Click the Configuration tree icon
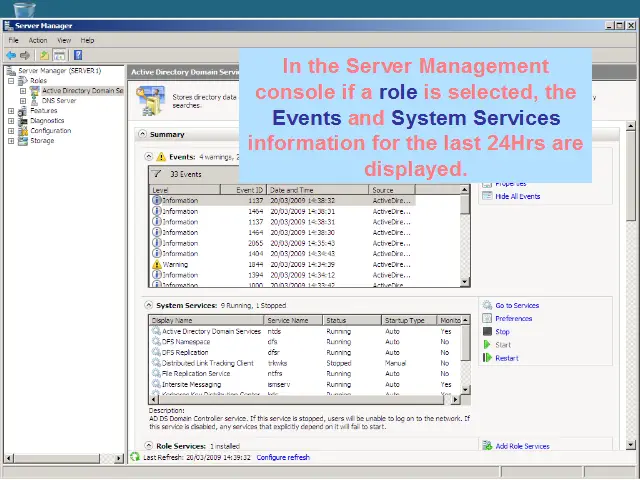This screenshot has height=480, width=640. tap(23, 131)
